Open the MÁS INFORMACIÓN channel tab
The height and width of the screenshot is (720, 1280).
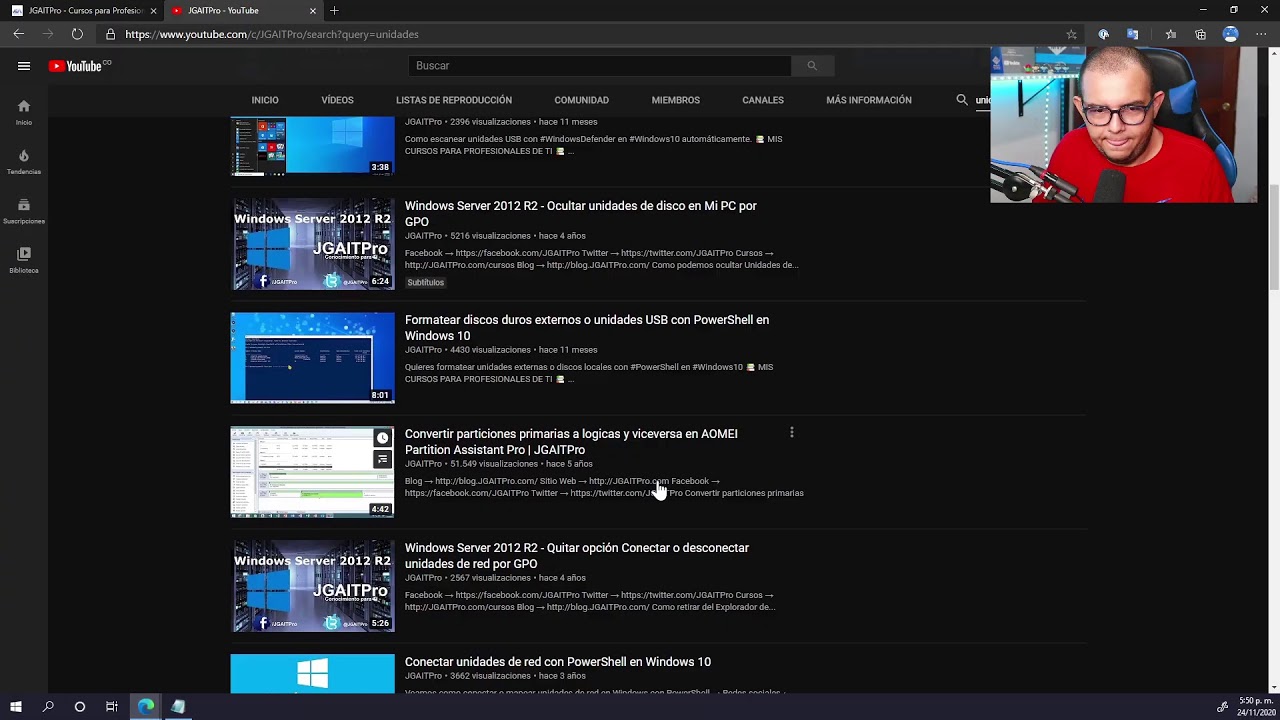[x=869, y=100]
